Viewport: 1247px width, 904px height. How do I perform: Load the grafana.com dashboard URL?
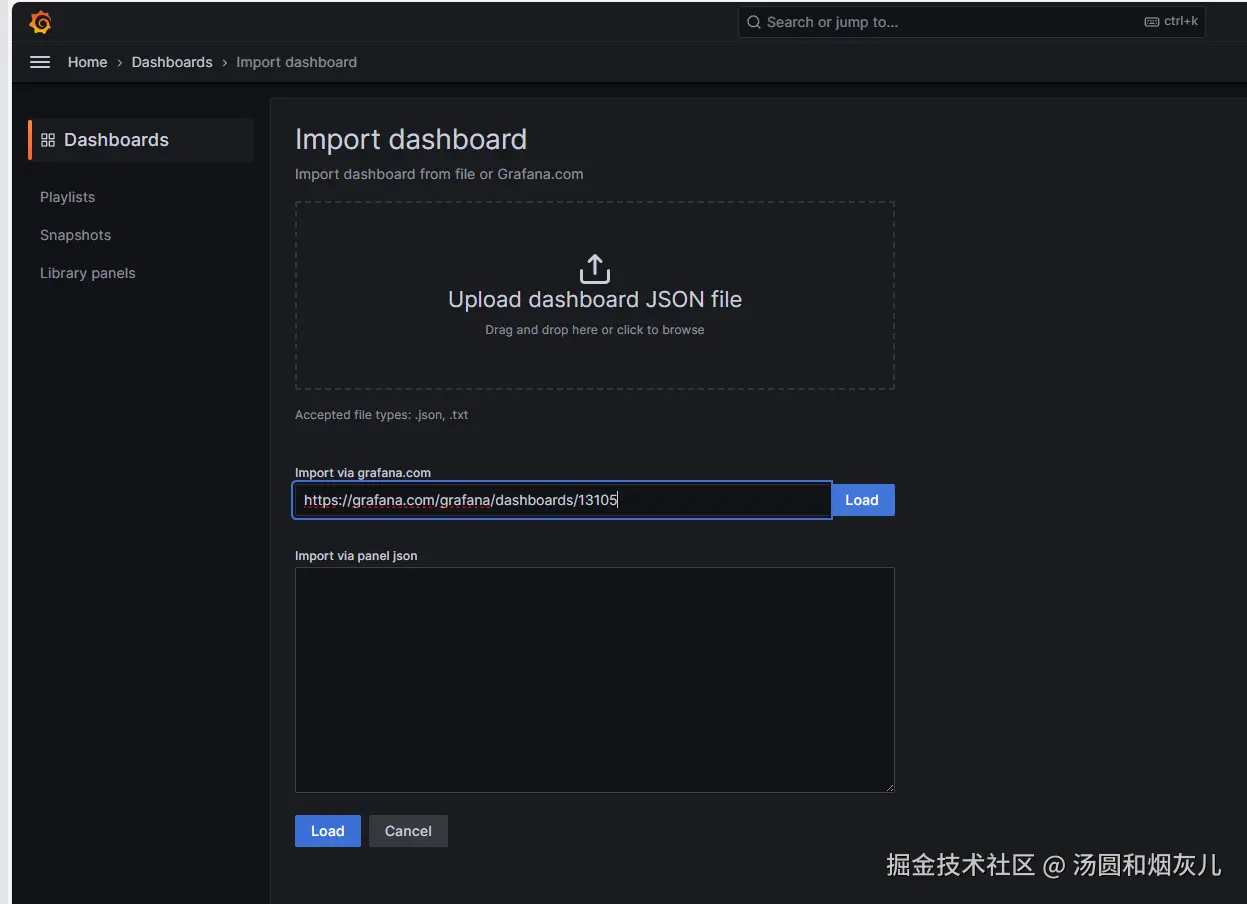(x=862, y=500)
